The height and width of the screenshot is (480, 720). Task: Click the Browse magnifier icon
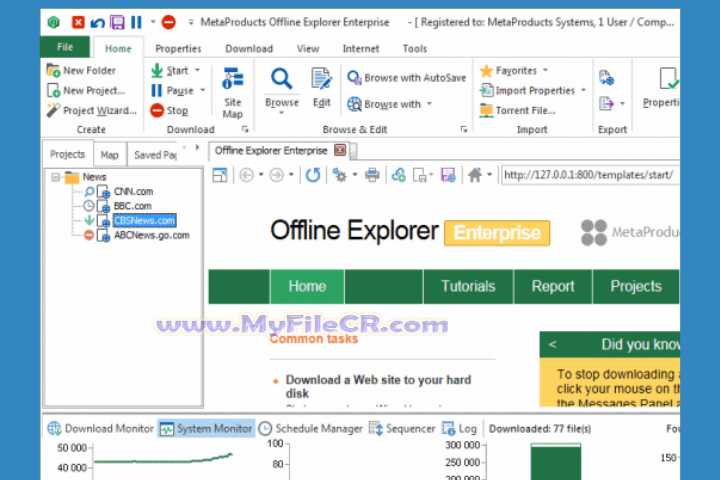pyautogui.click(x=281, y=79)
